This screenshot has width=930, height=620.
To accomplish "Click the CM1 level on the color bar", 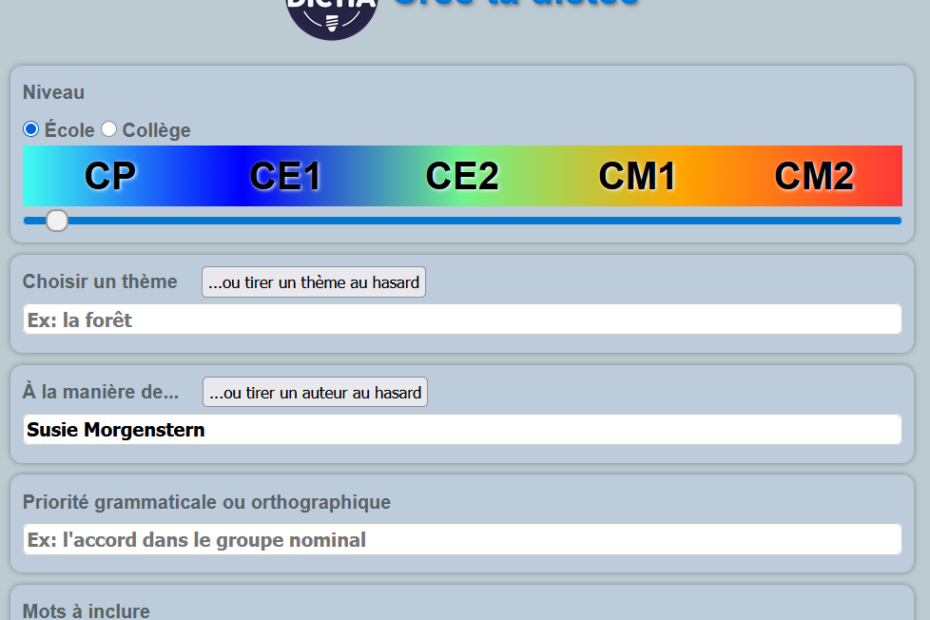I will (637, 176).
